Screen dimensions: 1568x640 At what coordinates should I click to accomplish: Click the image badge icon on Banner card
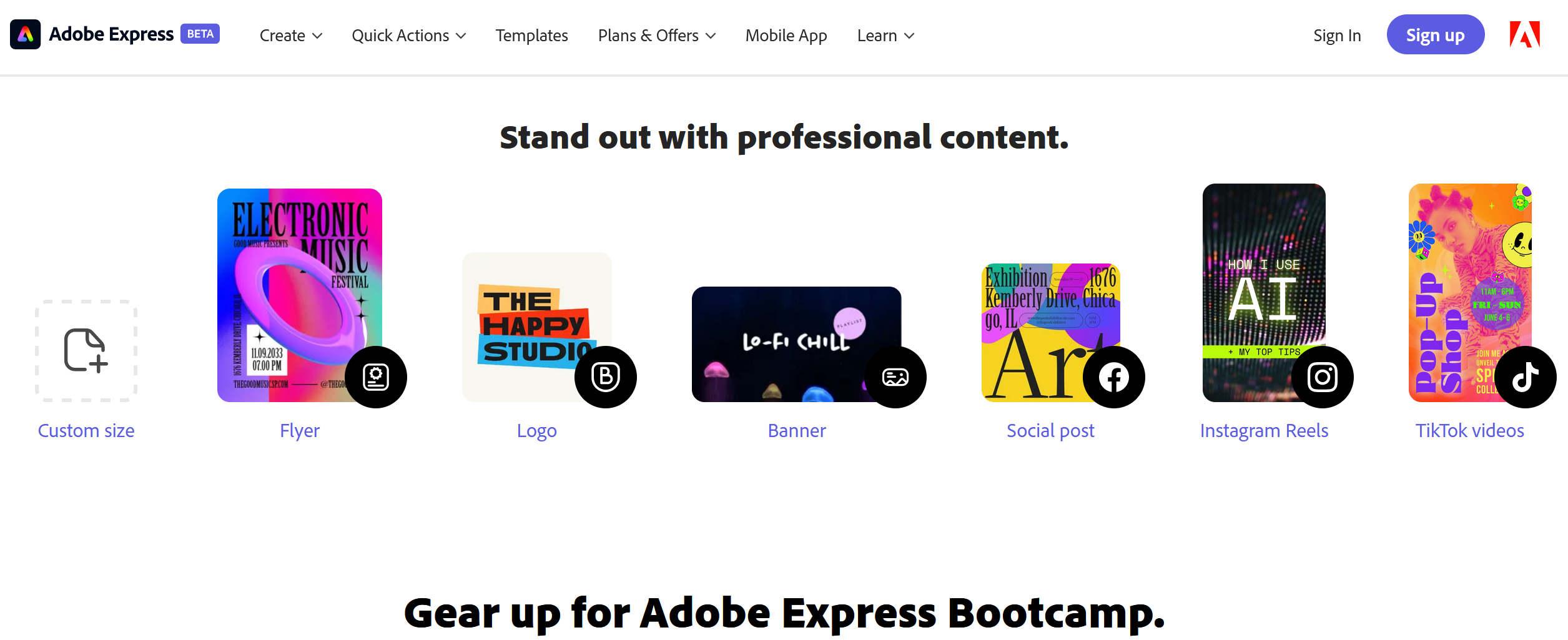(896, 377)
